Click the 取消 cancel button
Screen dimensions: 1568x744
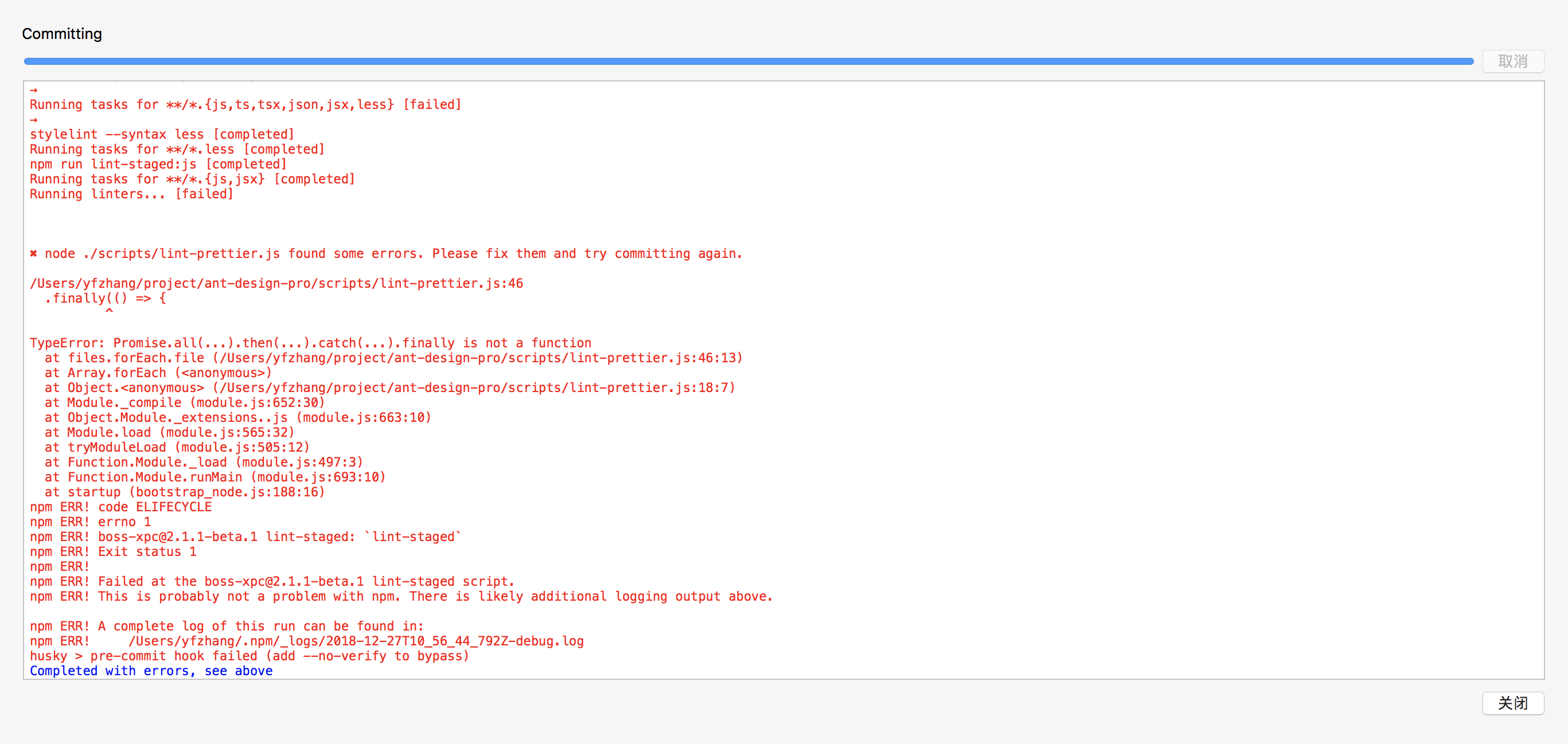(1513, 61)
